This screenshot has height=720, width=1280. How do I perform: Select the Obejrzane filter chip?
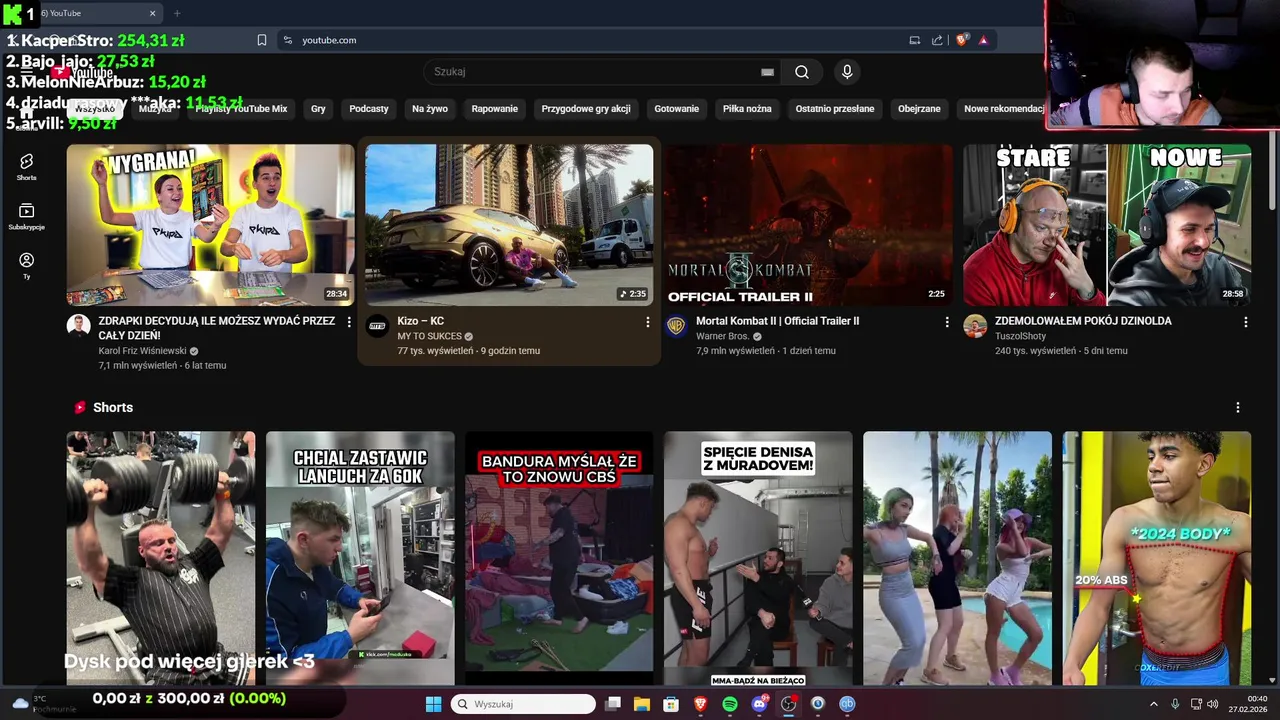pos(919,108)
